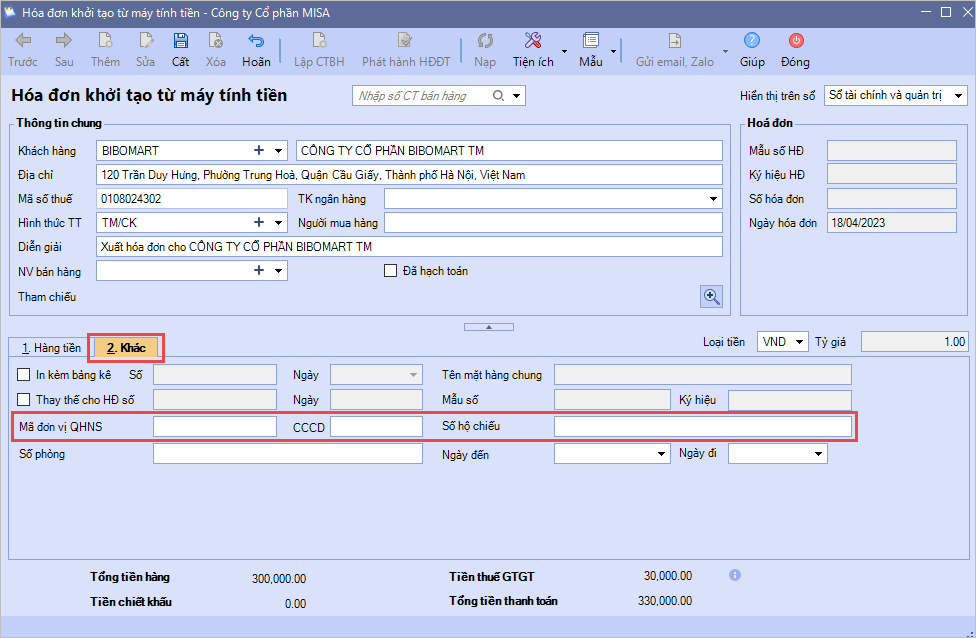Enable the Đã hạch toán checkbox

[x=391, y=271]
